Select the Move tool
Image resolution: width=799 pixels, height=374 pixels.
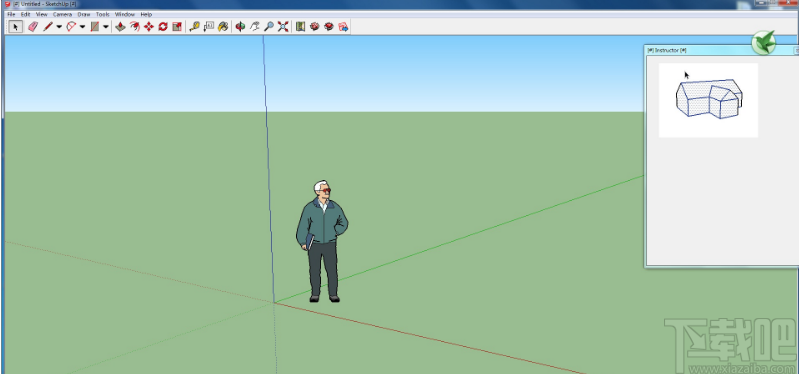149,26
